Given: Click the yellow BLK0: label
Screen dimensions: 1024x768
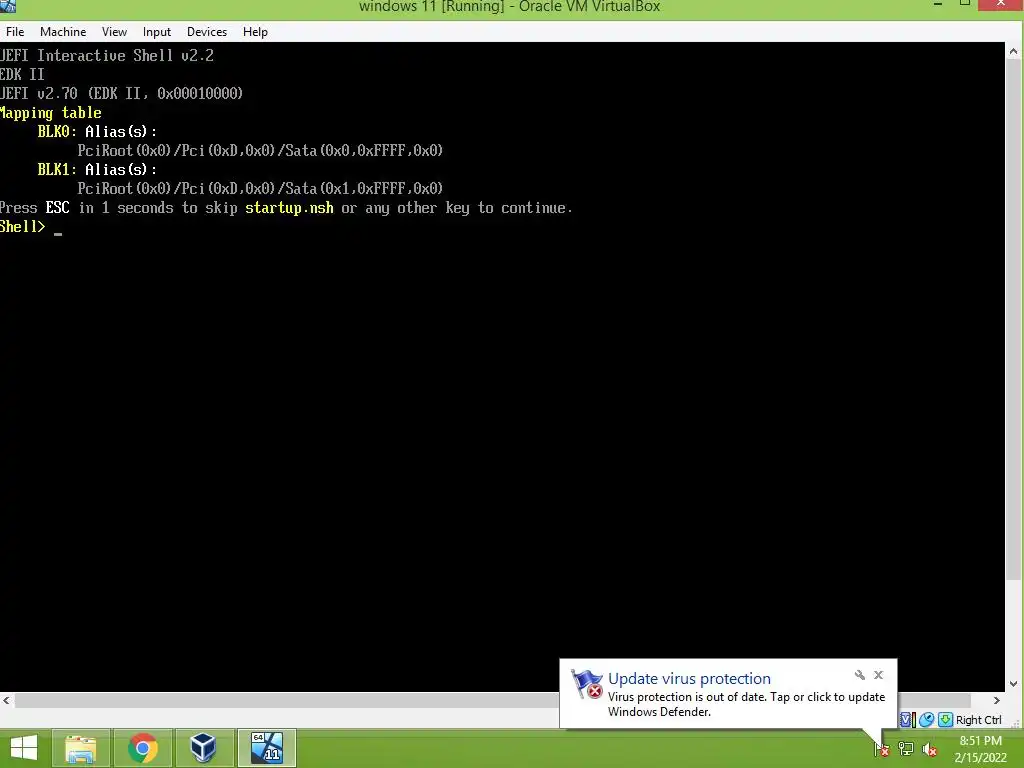Looking at the screenshot, I should 57,131.
